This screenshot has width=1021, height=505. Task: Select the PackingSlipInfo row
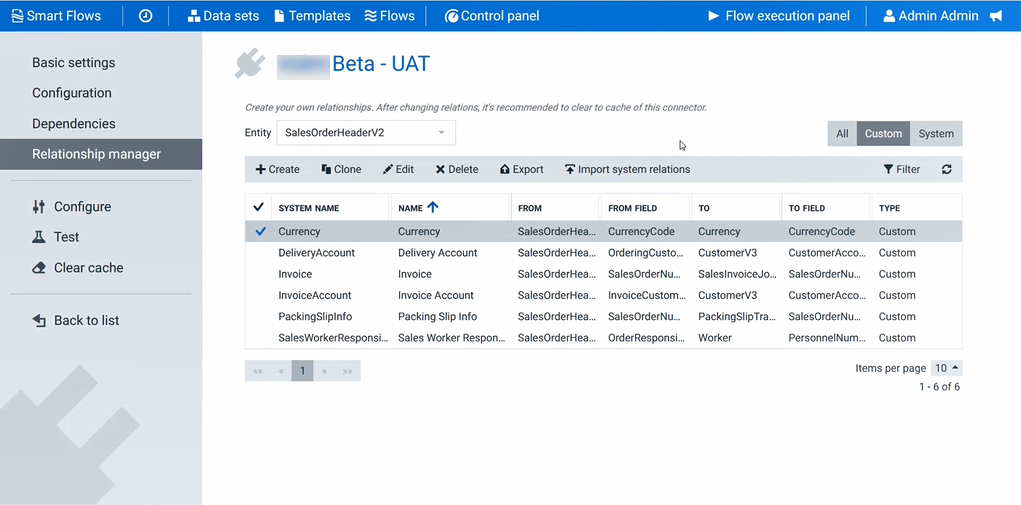[604, 316]
